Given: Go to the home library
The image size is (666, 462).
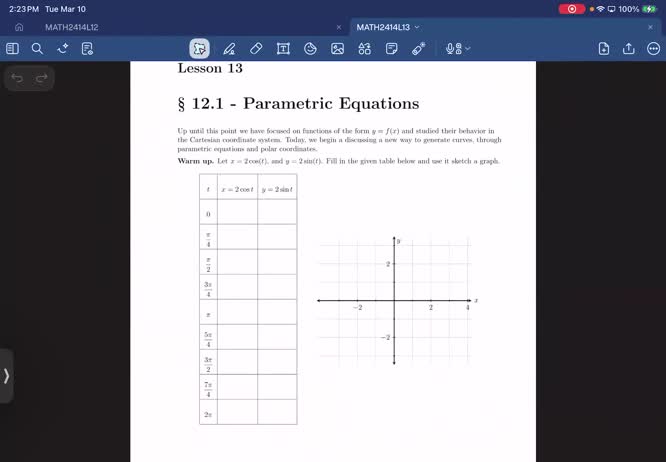Looking at the screenshot, I should 19,27.
